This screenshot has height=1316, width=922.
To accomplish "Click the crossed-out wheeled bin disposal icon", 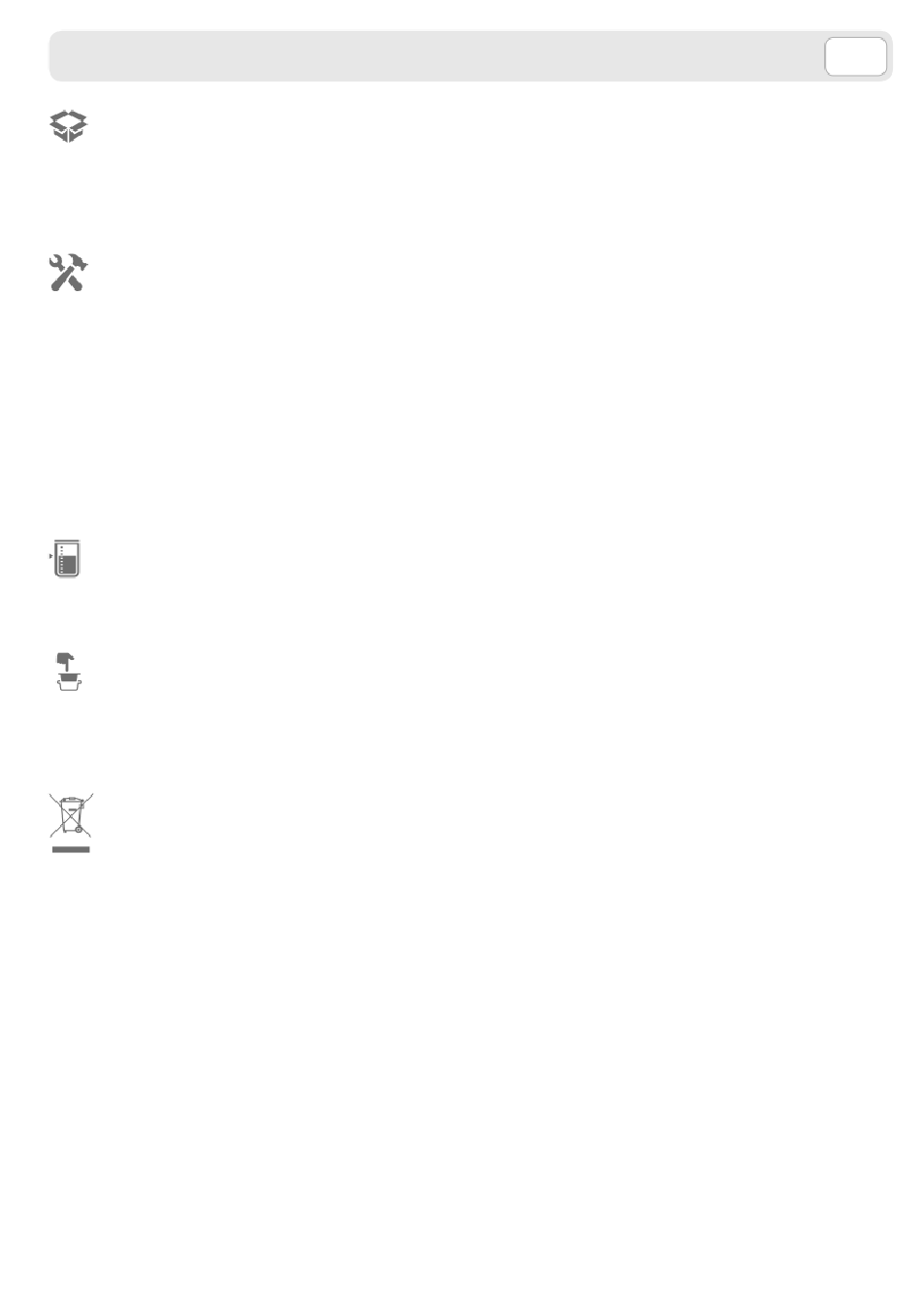I will coord(71,816).
